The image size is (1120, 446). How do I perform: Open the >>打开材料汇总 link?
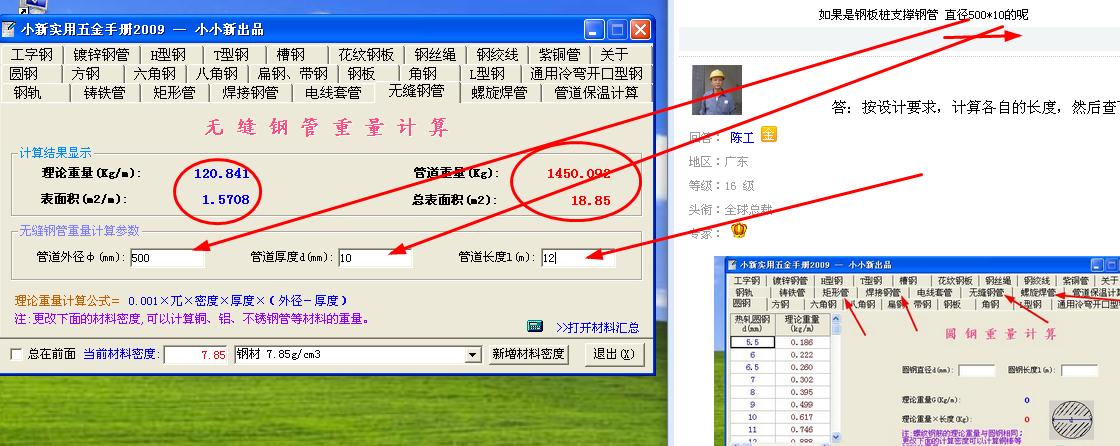tap(597, 327)
